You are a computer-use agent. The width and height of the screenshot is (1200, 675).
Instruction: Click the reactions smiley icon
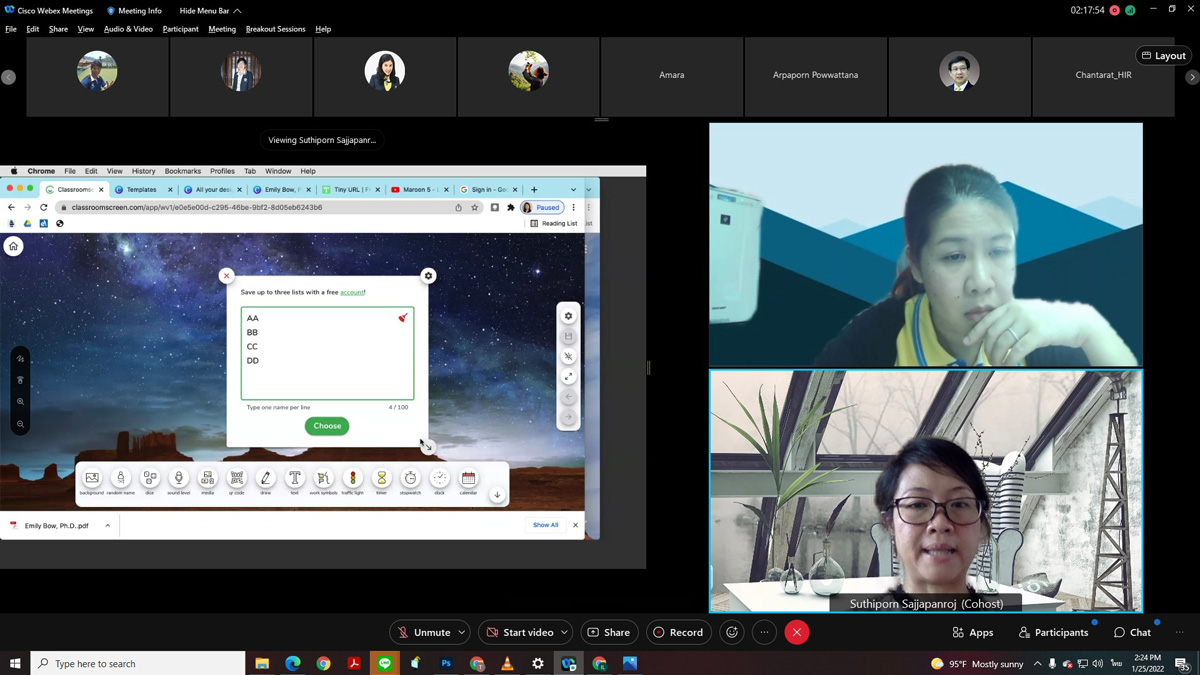(x=732, y=632)
